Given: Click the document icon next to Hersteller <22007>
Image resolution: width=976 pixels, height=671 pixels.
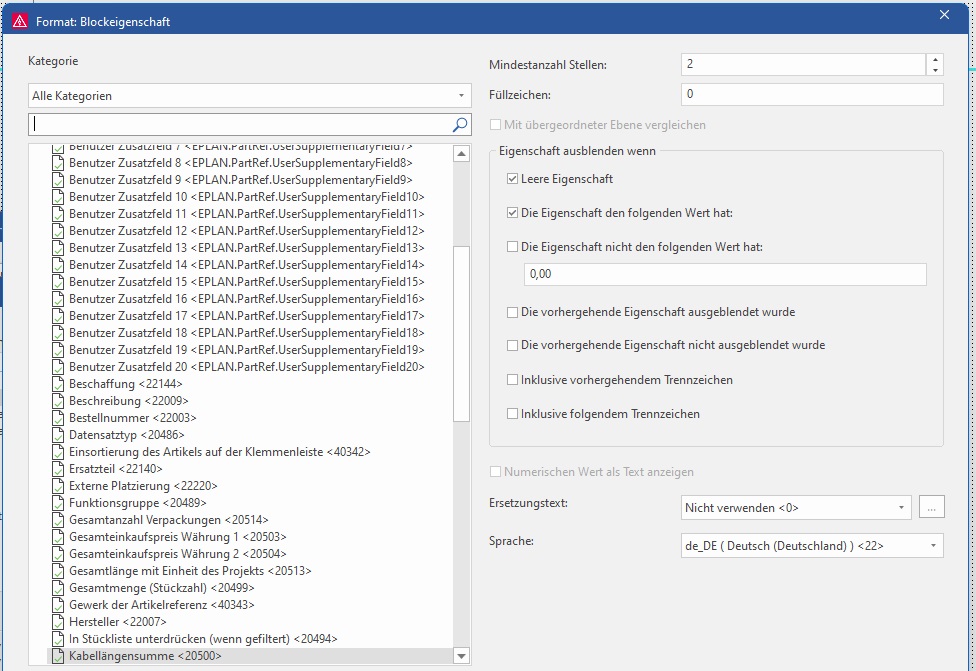Looking at the screenshot, I should (x=58, y=622).
